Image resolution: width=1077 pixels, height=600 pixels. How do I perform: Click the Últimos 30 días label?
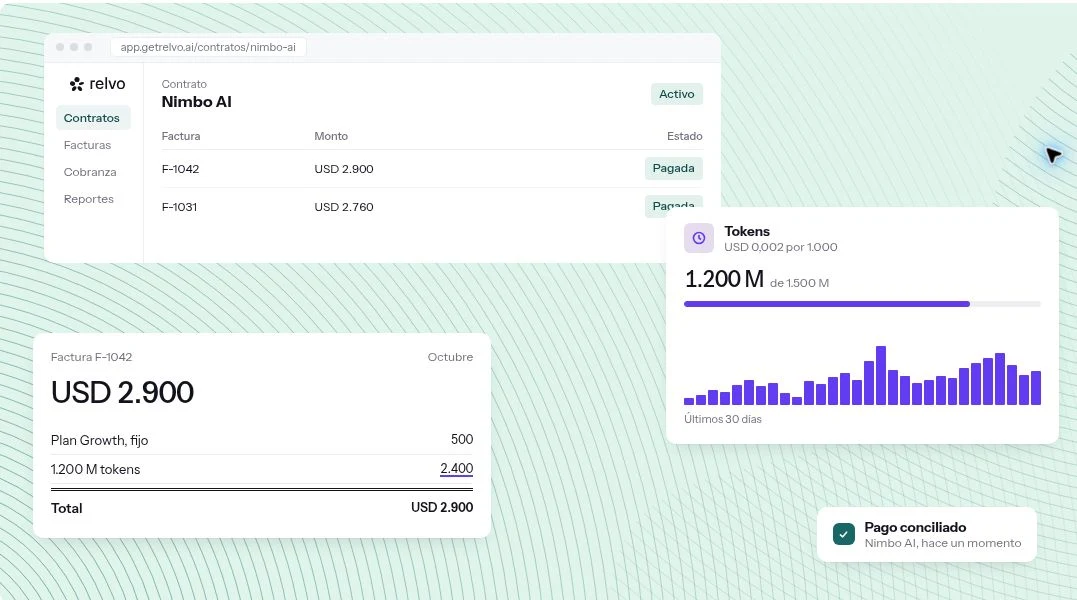click(723, 419)
